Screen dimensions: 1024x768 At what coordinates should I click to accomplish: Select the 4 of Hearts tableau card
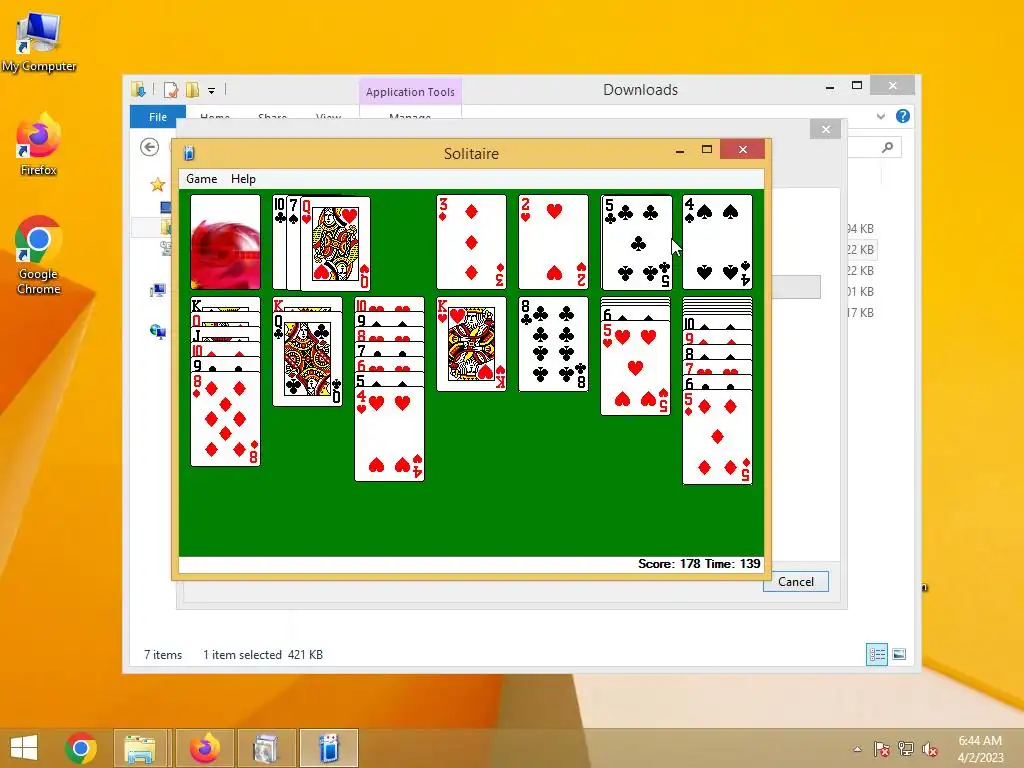click(x=389, y=434)
